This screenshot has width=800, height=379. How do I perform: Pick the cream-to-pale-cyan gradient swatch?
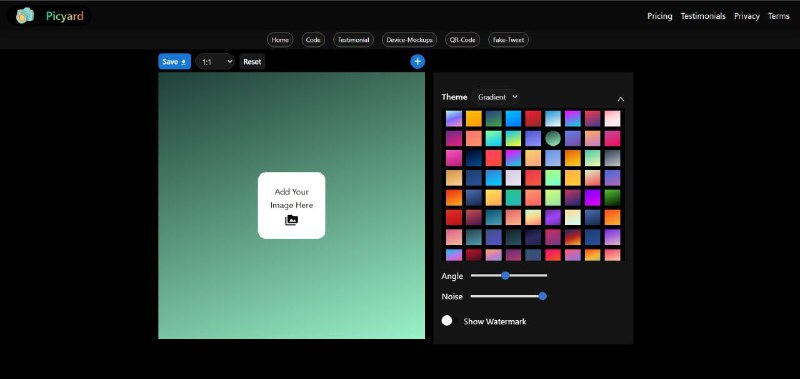click(x=572, y=217)
